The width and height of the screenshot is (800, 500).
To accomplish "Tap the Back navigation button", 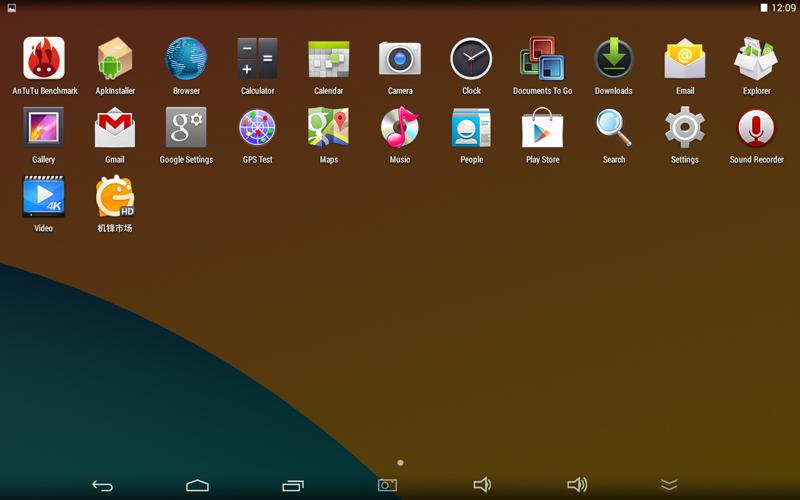I will (103, 485).
